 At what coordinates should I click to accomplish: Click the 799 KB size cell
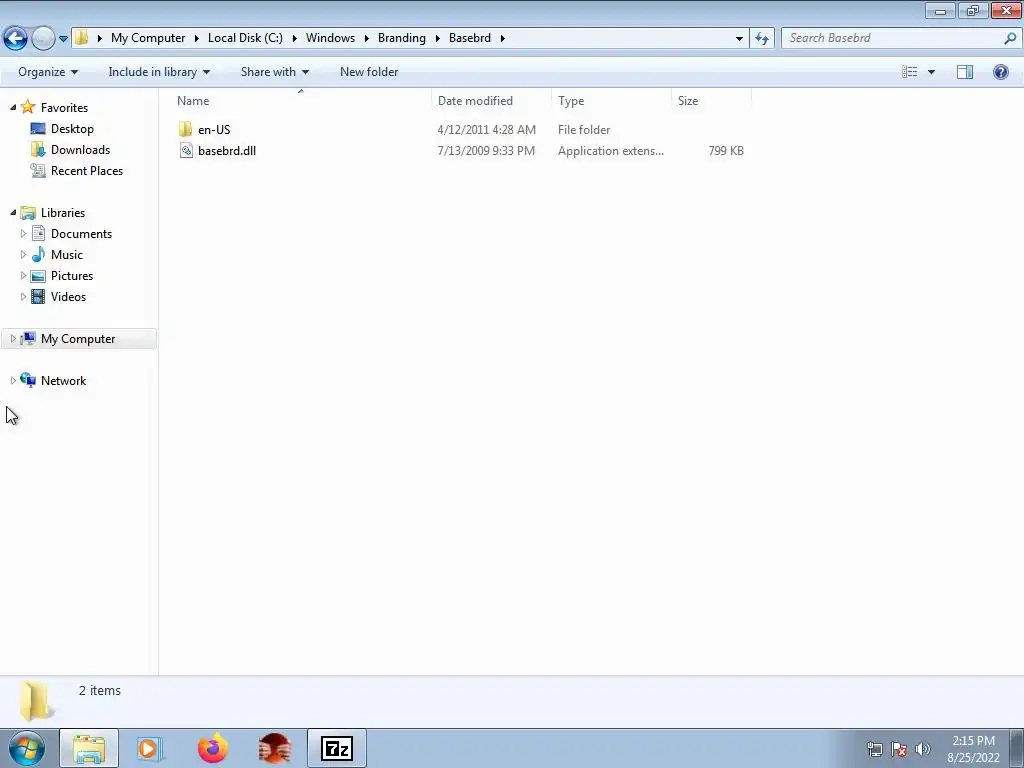point(726,151)
